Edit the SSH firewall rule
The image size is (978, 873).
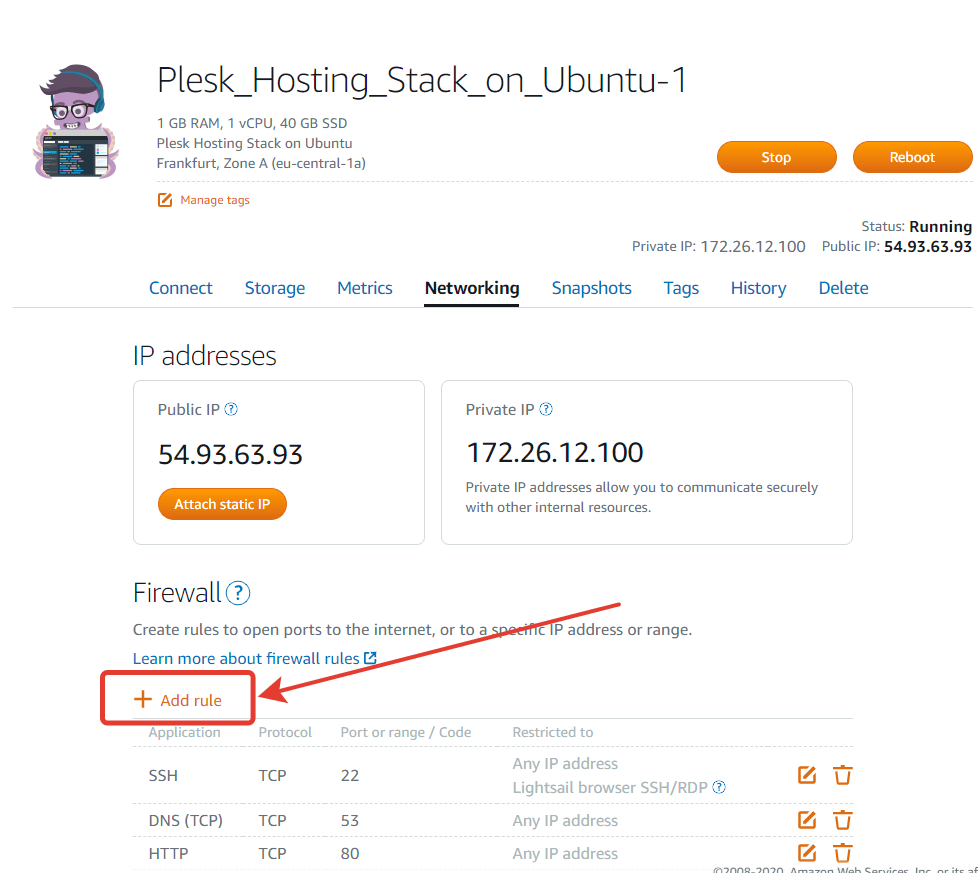[807, 774]
